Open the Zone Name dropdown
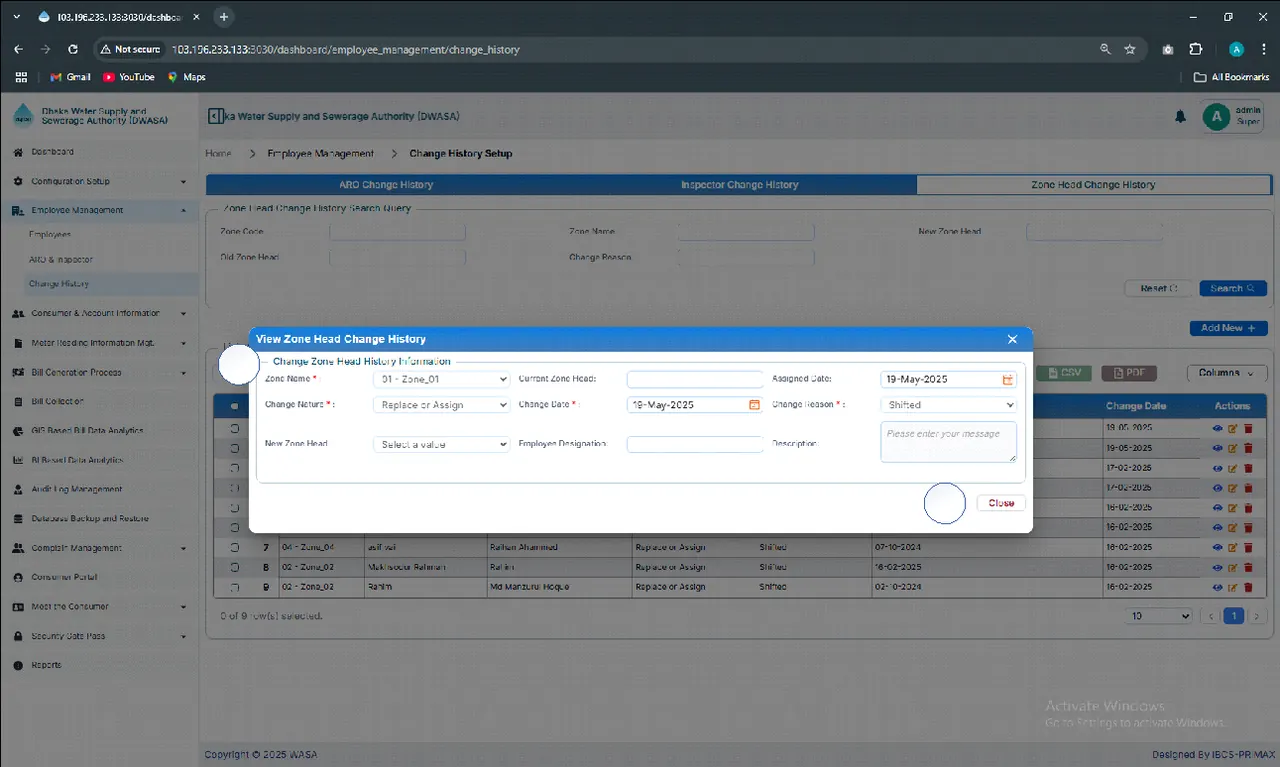The width and height of the screenshot is (1280, 767). coord(441,380)
